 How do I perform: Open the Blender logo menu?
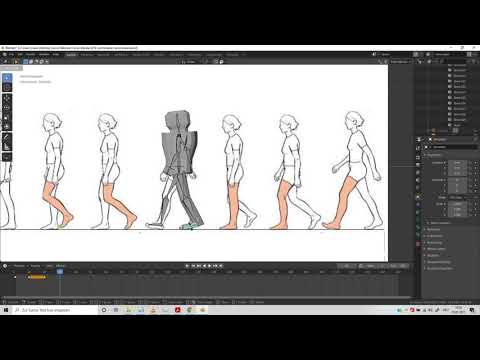(x=5, y=54)
